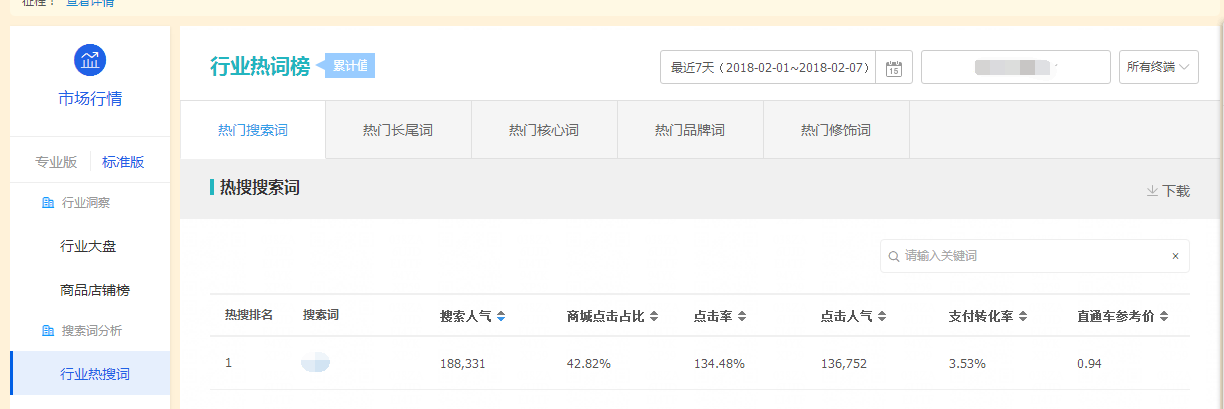Switch to 热门长尾词 tab
This screenshot has width=1224, height=409.
(x=398, y=130)
